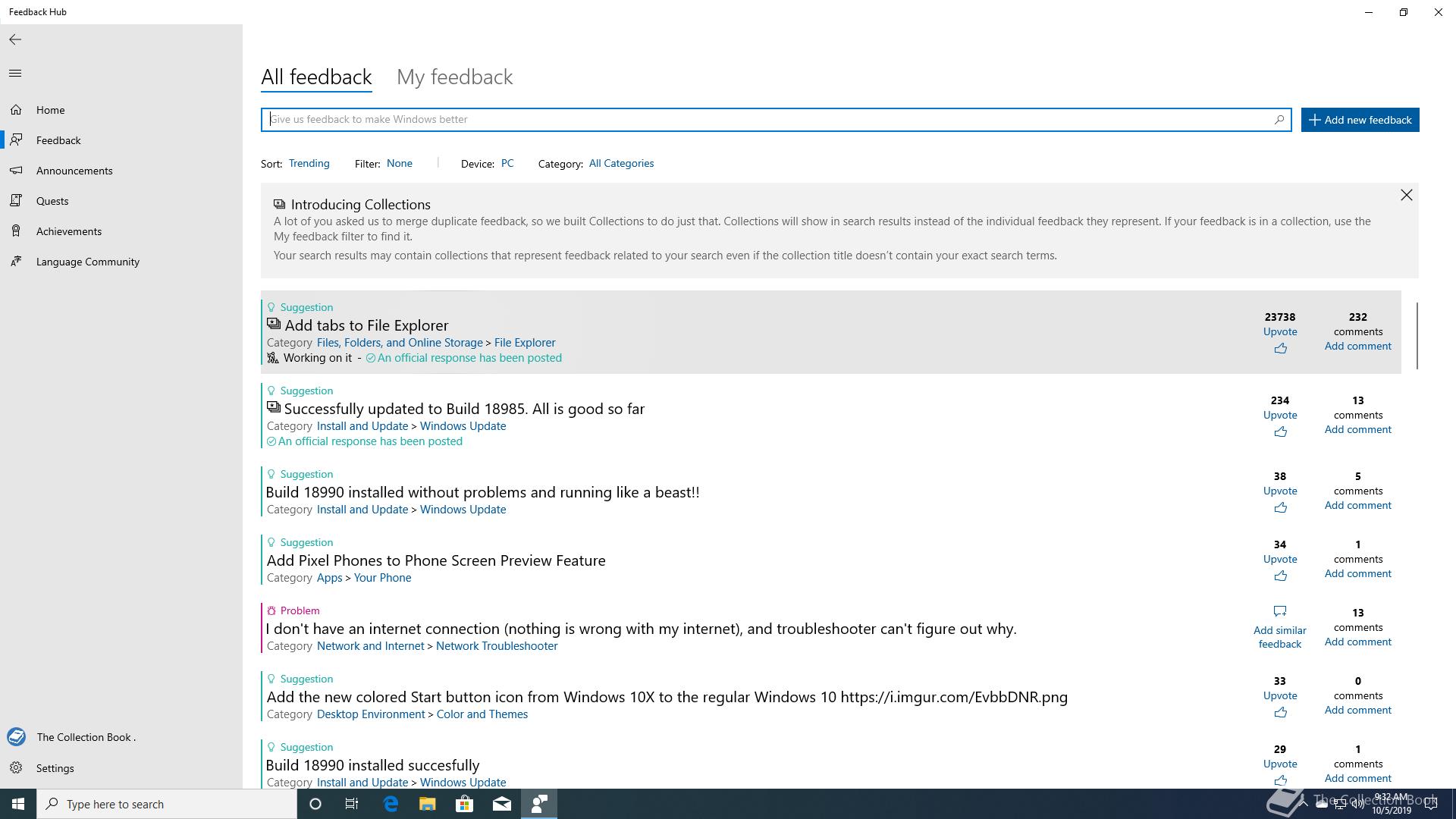Open Microsoft Store from the taskbar
Screen dimensions: 1456x819
click(x=464, y=804)
